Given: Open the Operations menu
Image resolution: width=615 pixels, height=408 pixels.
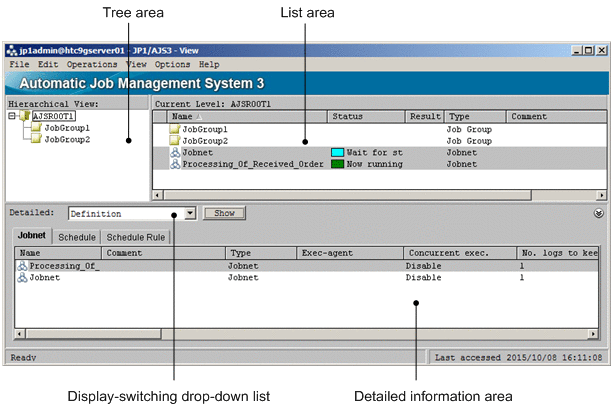Looking at the screenshot, I should coord(92,64).
